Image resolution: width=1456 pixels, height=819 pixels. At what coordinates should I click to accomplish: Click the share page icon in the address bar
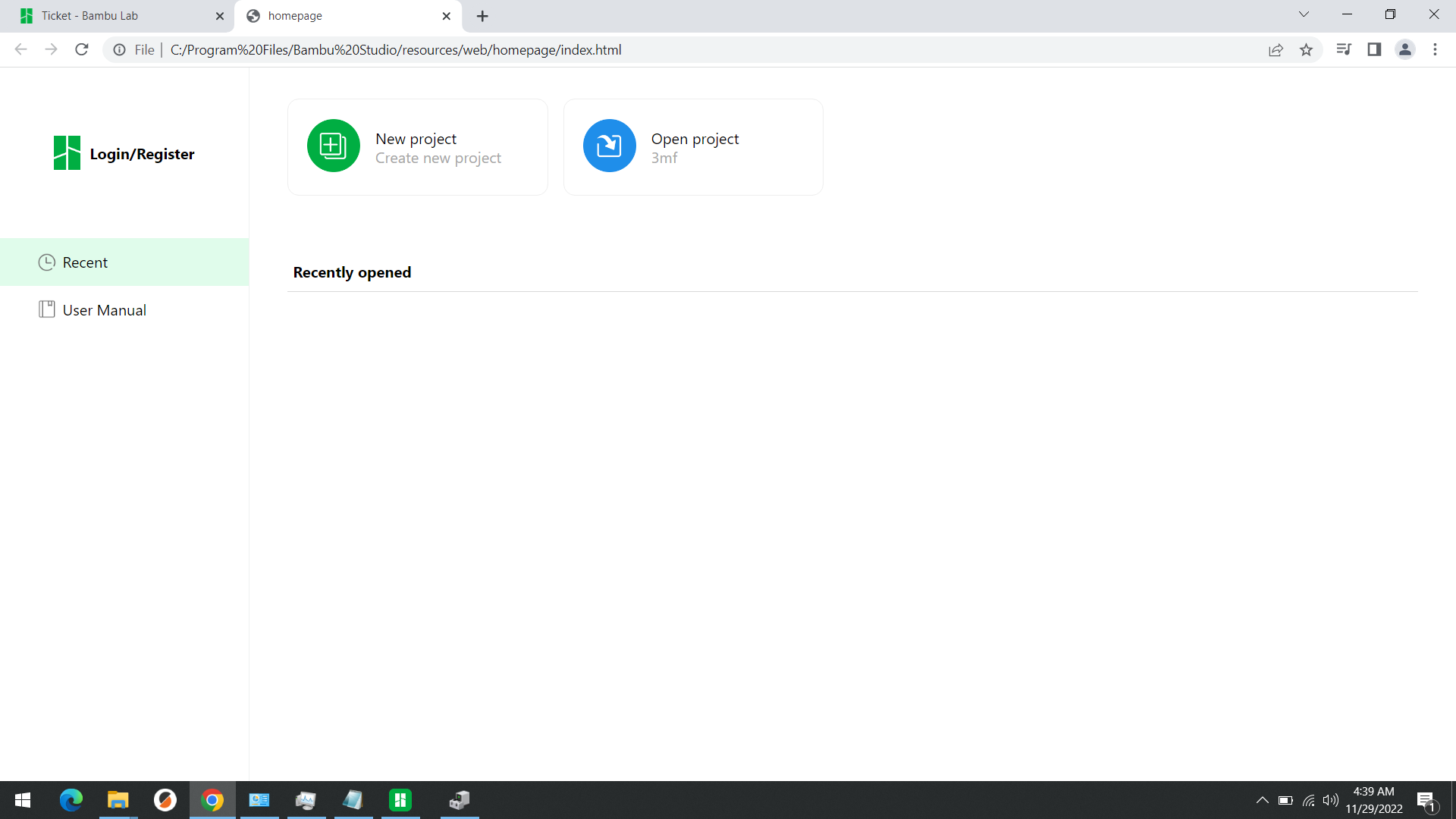coord(1276,50)
